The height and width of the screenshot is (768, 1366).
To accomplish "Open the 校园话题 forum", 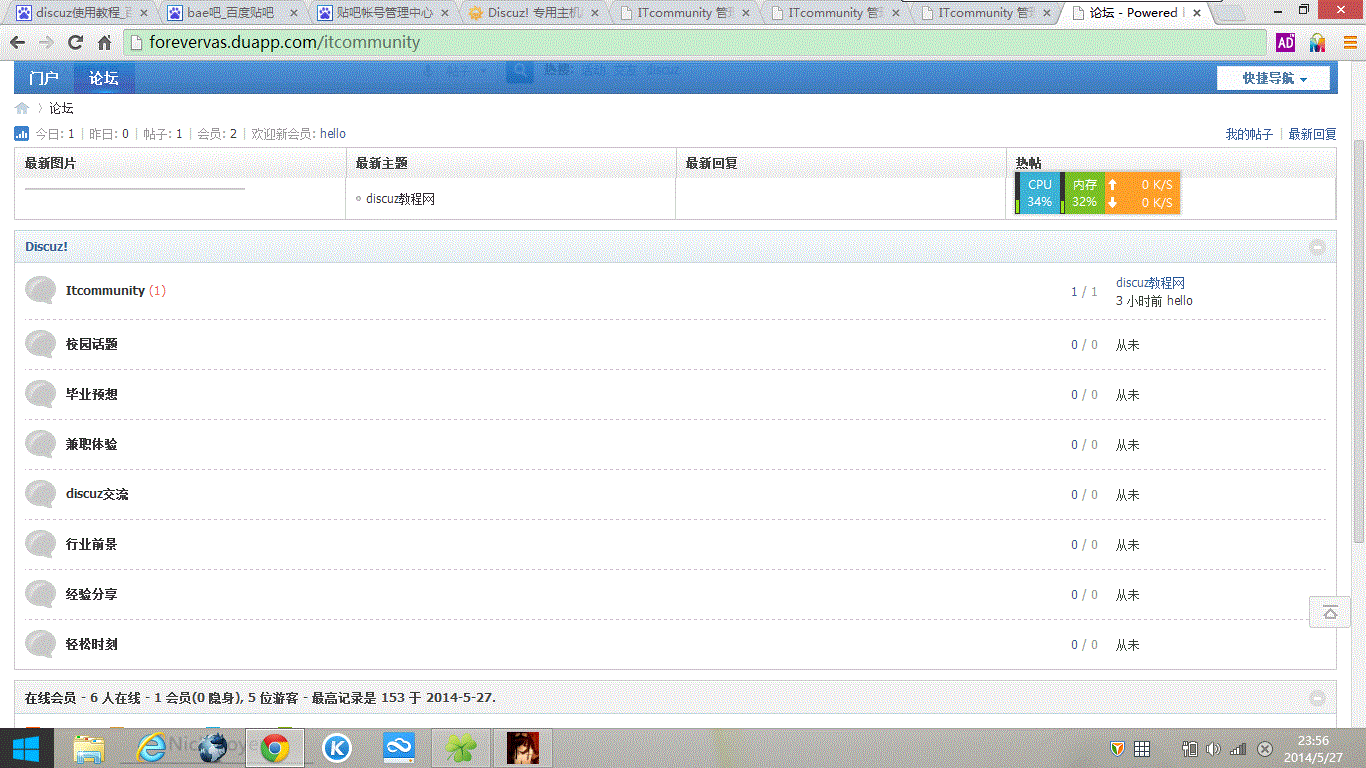I will pyautogui.click(x=92, y=344).
